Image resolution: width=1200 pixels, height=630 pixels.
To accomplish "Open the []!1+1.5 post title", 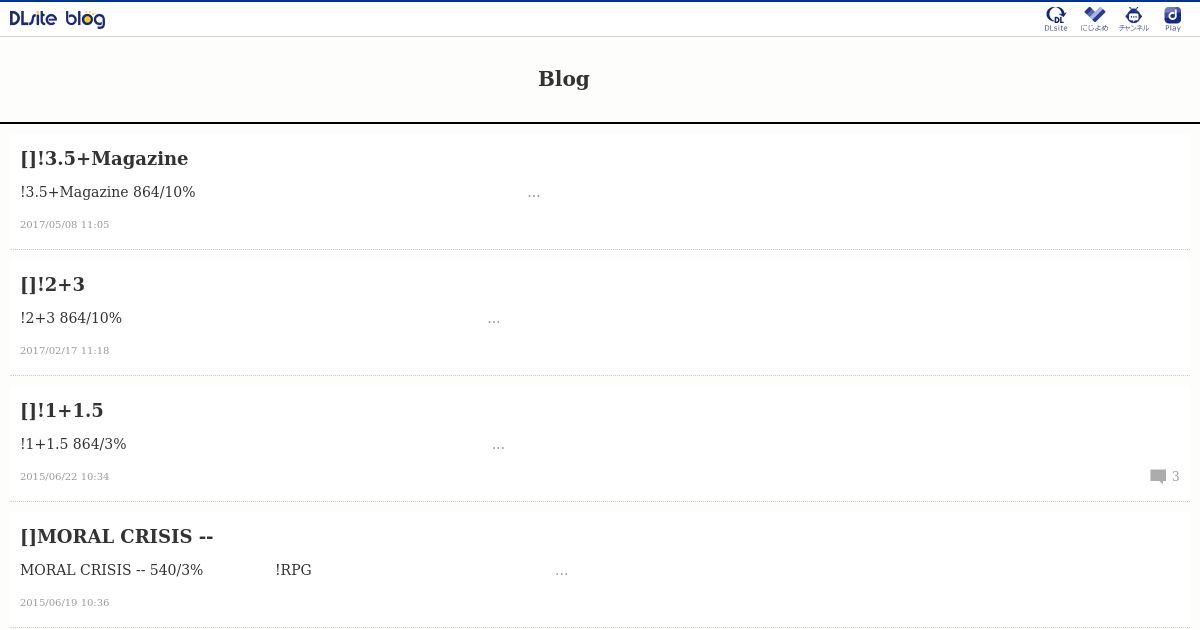I will tap(62, 410).
